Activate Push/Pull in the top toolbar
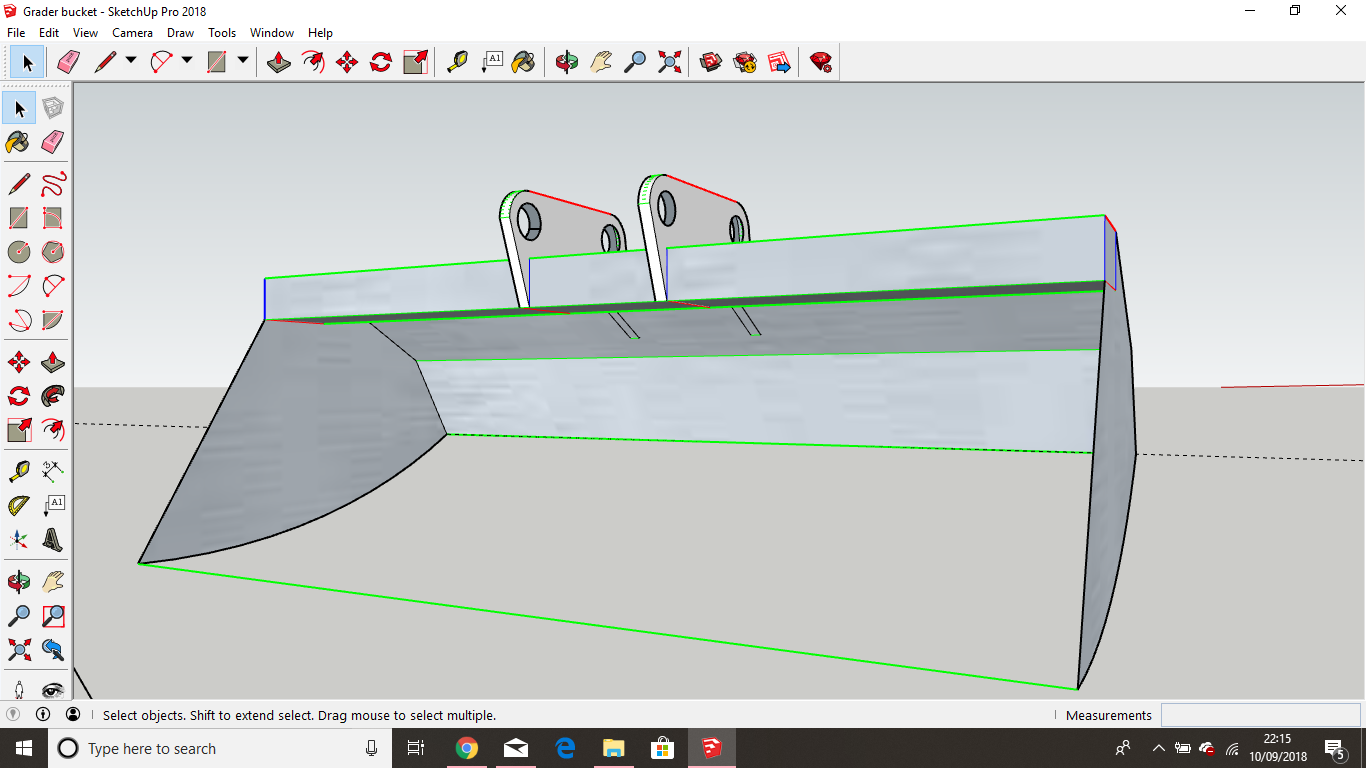This screenshot has height=768, width=1366. click(x=279, y=62)
